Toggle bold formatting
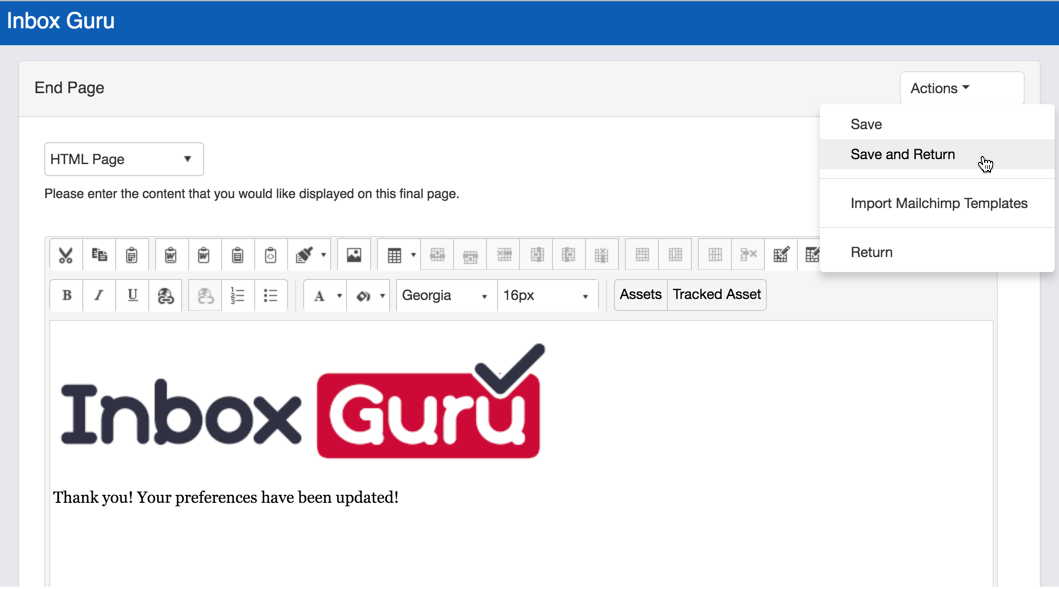Image resolution: width=1059 pixels, height=589 pixels. (66, 295)
